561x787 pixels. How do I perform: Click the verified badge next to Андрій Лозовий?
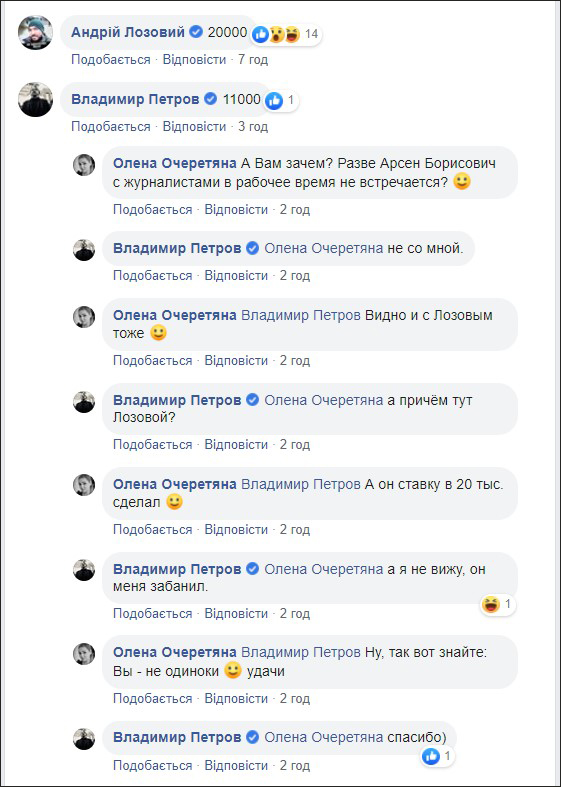click(197, 33)
